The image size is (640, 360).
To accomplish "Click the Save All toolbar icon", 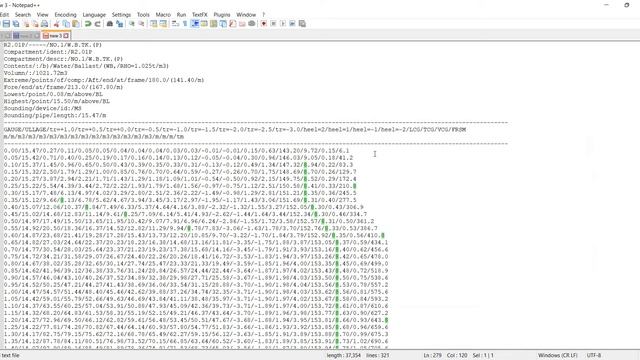I will (x=16, y=24).
